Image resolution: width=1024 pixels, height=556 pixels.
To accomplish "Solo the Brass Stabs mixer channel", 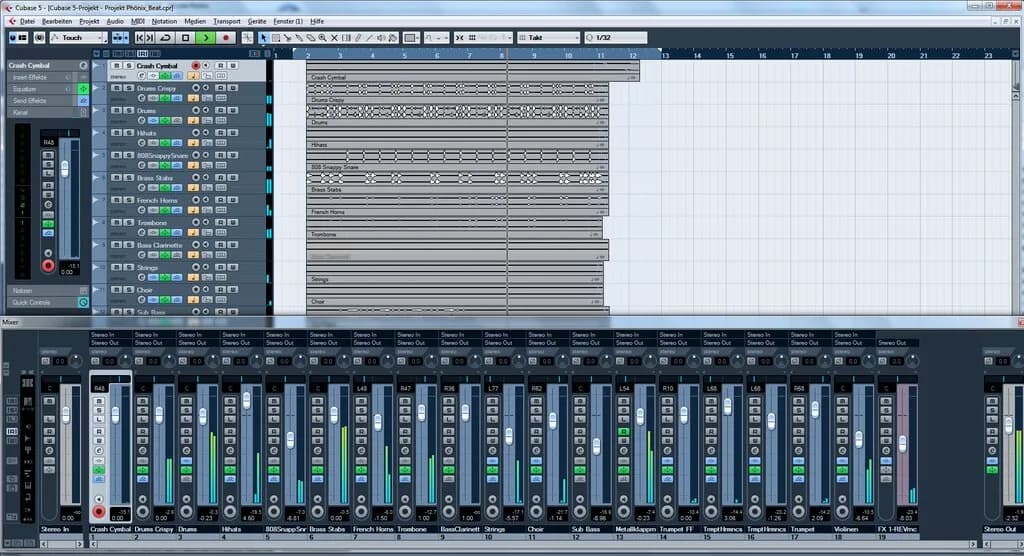I will pyautogui.click(x=317, y=410).
